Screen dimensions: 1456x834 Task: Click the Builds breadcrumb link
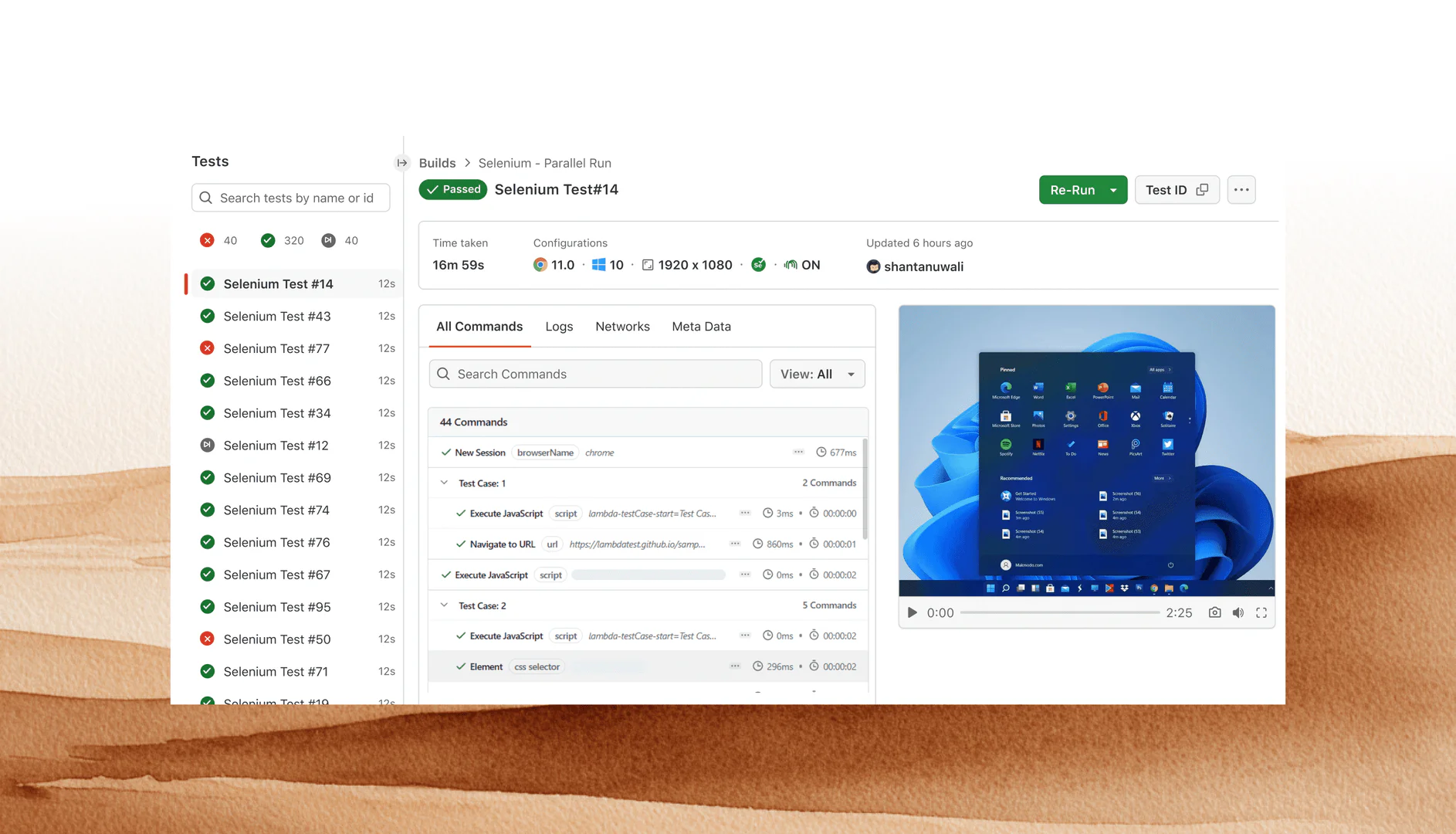437,163
